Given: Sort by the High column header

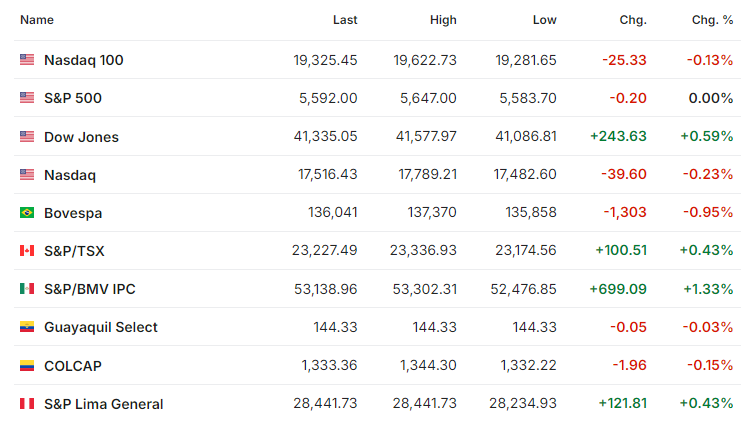Looking at the screenshot, I should click(443, 20).
